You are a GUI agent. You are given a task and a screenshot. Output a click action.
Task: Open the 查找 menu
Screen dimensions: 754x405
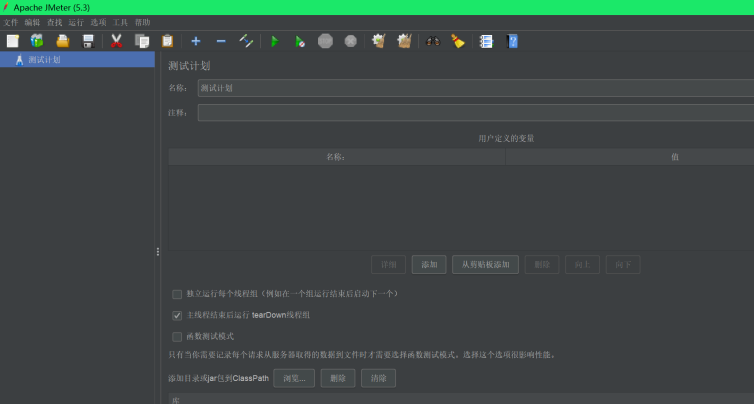(x=54, y=23)
